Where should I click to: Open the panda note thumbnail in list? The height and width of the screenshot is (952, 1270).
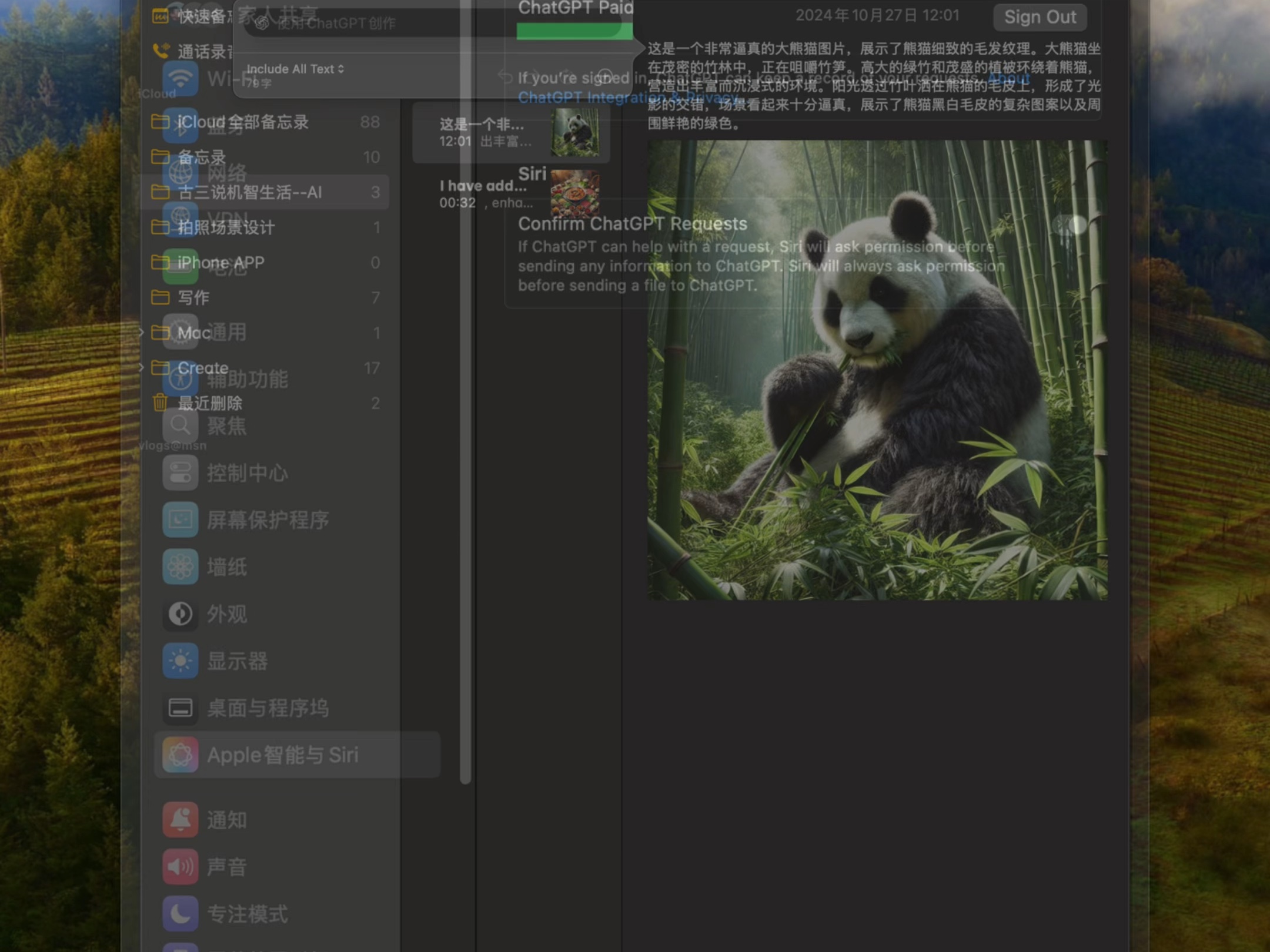[575, 133]
